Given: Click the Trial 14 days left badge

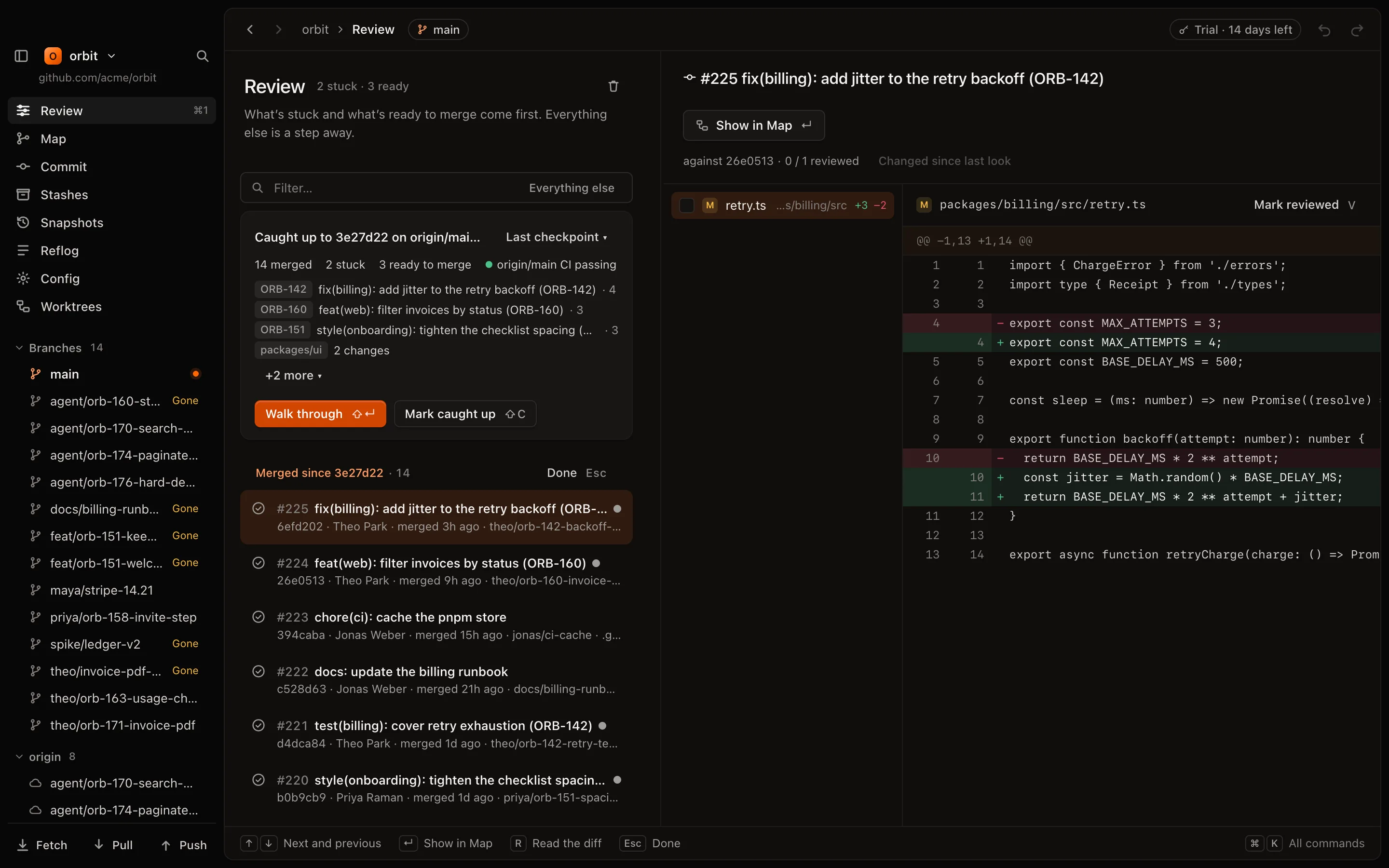Looking at the screenshot, I should [x=1235, y=30].
